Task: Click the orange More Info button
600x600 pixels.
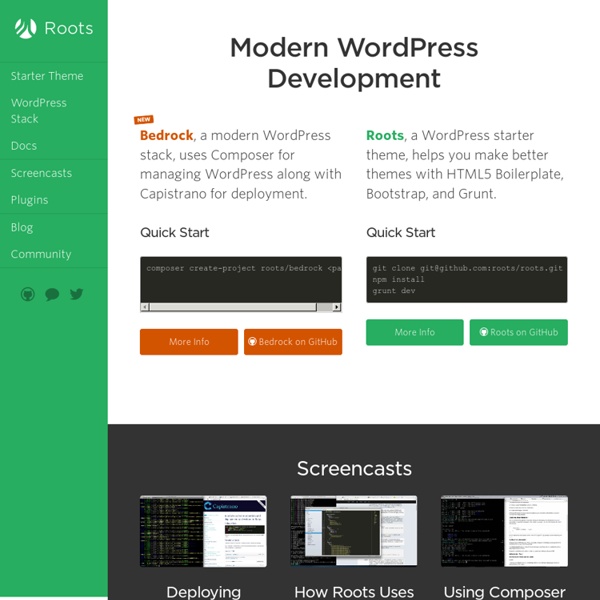Action: tap(189, 342)
